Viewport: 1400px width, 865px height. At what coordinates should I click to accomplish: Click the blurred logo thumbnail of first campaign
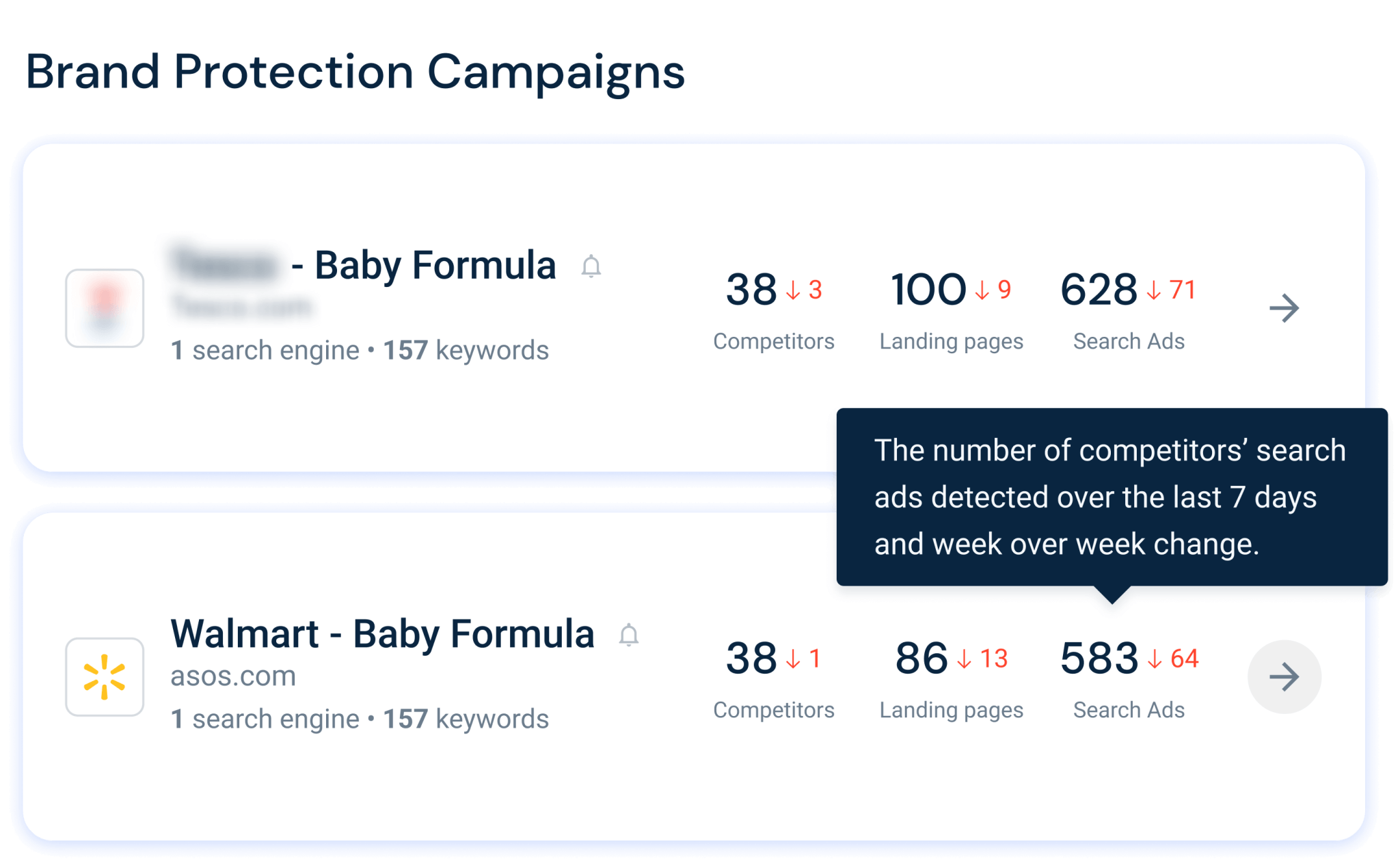(105, 308)
